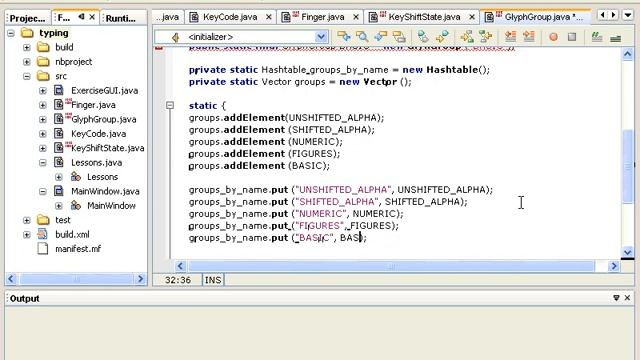The height and width of the screenshot is (360, 640).
Task: Open the KeyShiftState.java editor tab
Action: [x=424, y=17]
